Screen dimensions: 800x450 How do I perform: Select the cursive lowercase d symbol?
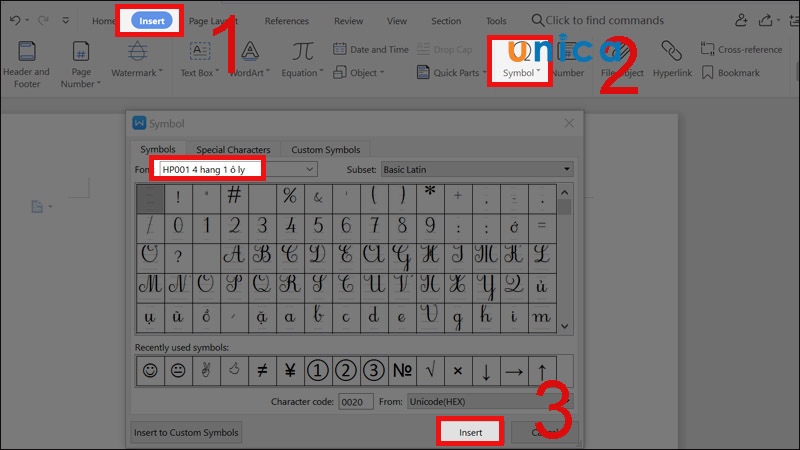[x=373, y=318]
